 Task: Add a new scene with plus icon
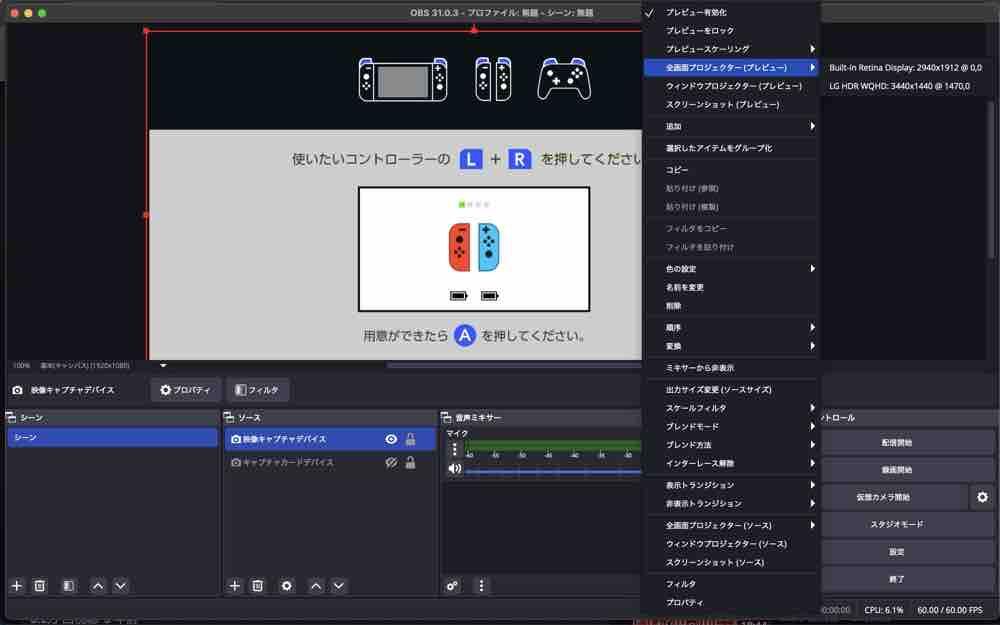pos(17,585)
